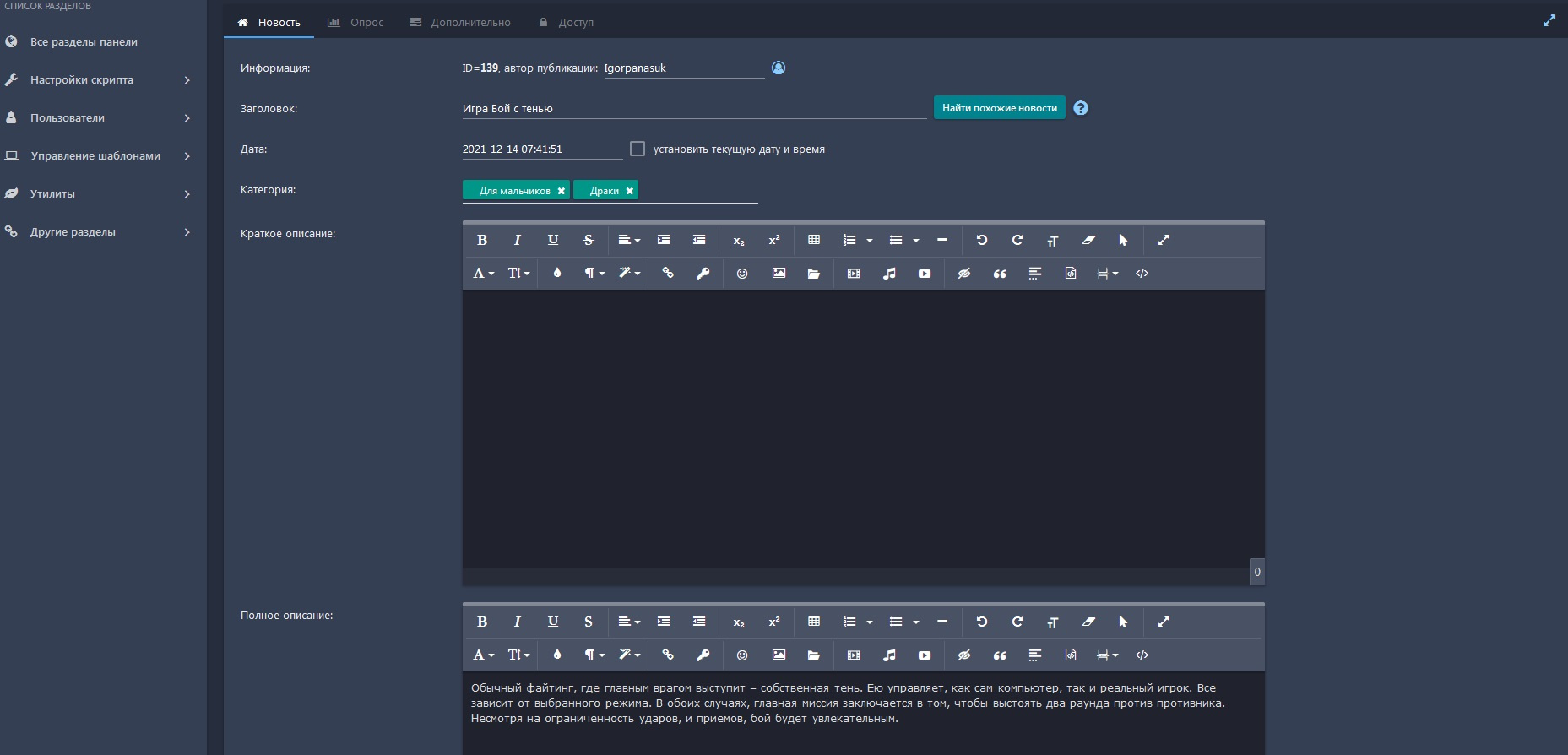Open the file folder in the short description editor
The image size is (1568, 755).
point(814,274)
